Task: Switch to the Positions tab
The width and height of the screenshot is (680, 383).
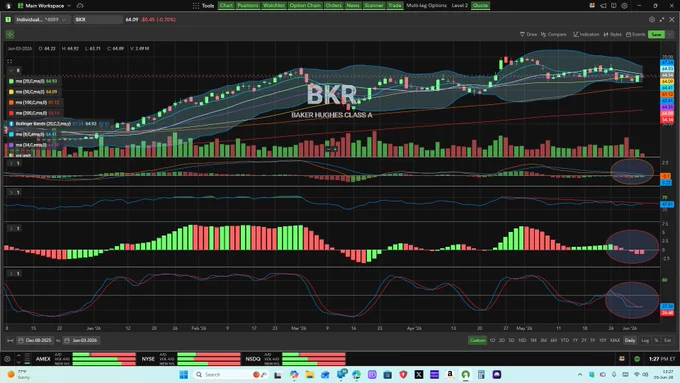Action: tap(248, 6)
